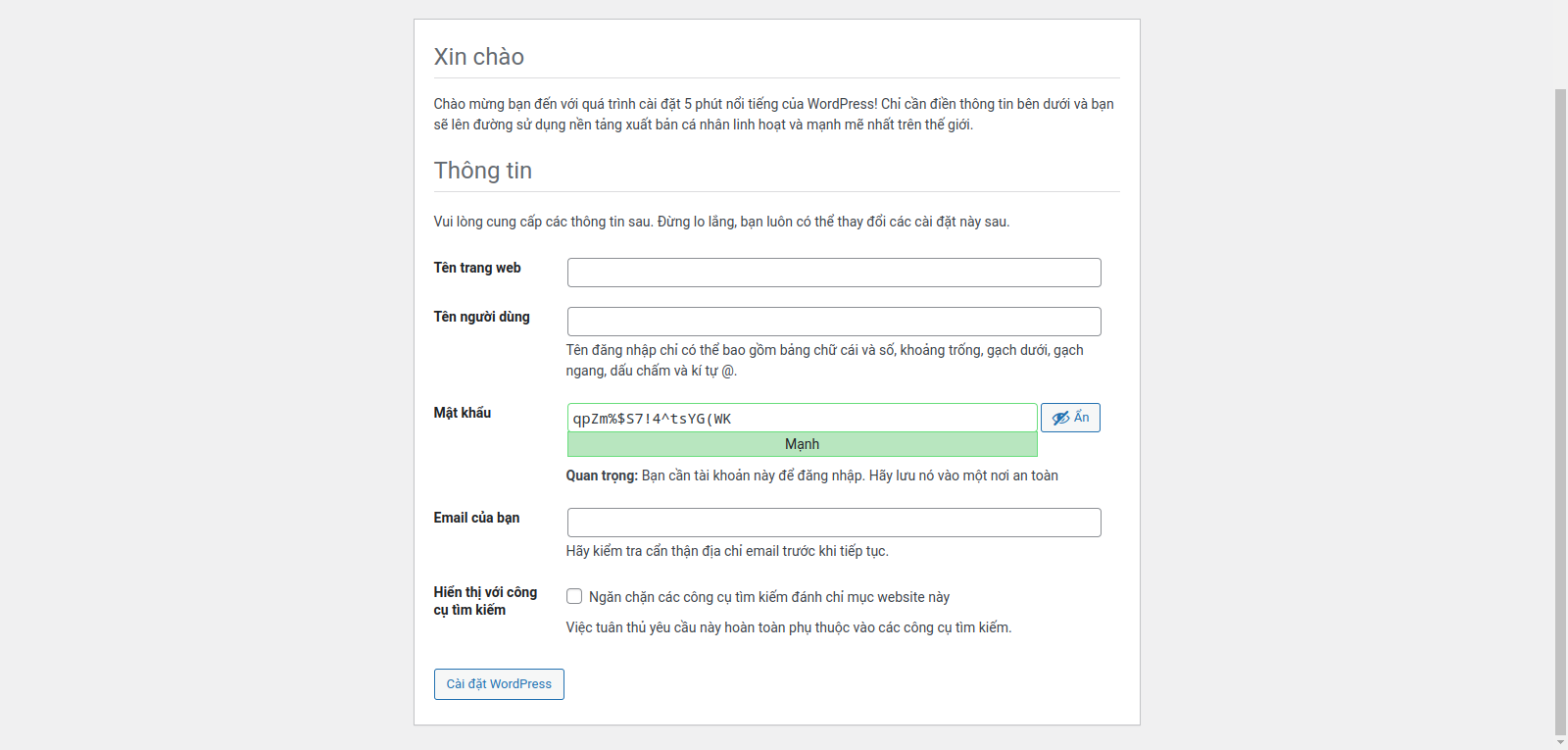Focus the Tên trang web input field
1568x750 pixels.
pyautogui.click(x=833, y=273)
